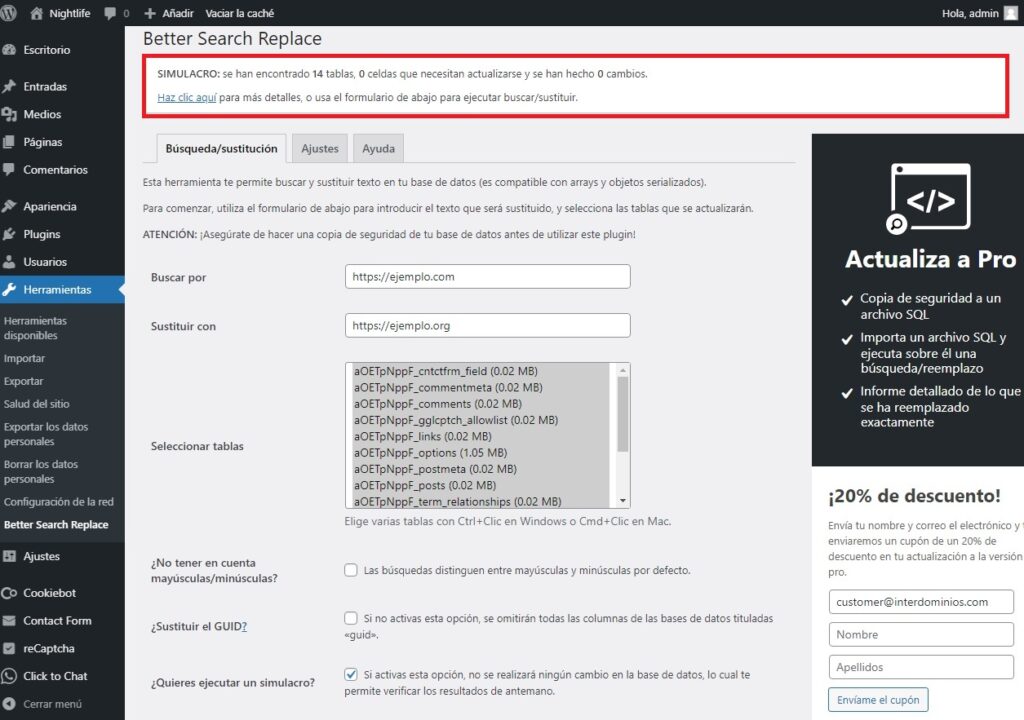Select aOETpNppF_options table

[x=481, y=453]
